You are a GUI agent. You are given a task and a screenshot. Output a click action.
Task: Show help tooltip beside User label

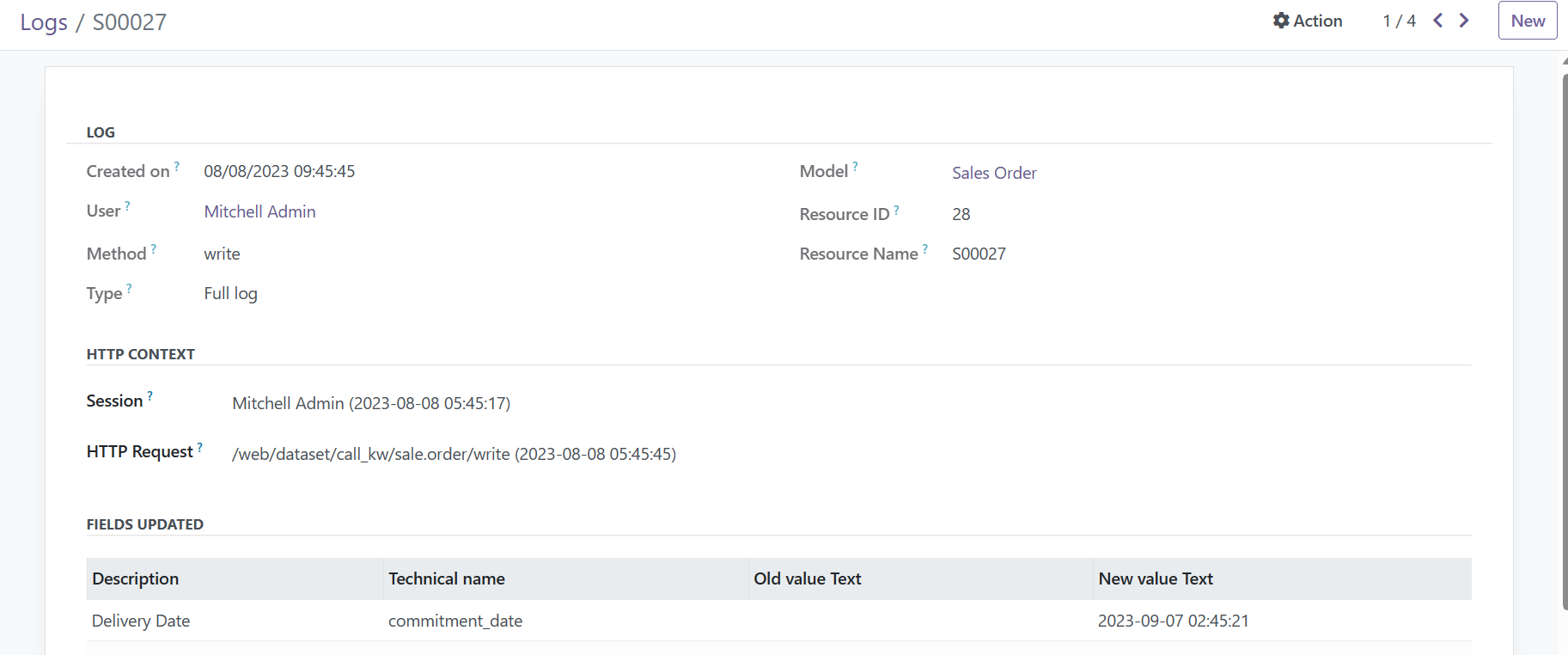click(x=127, y=205)
